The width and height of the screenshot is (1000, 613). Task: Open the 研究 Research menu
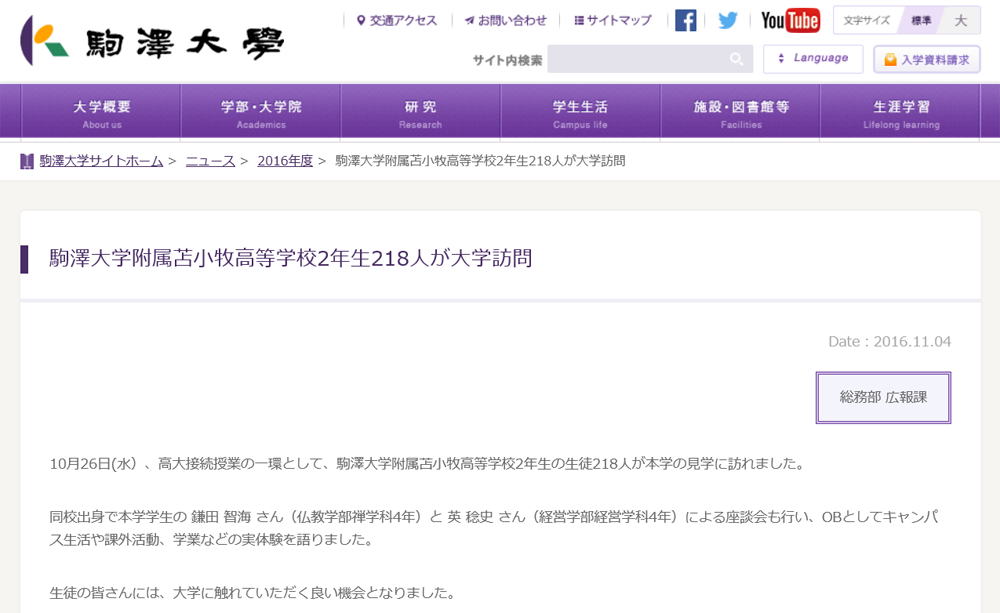pyautogui.click(x=421, y=112)
